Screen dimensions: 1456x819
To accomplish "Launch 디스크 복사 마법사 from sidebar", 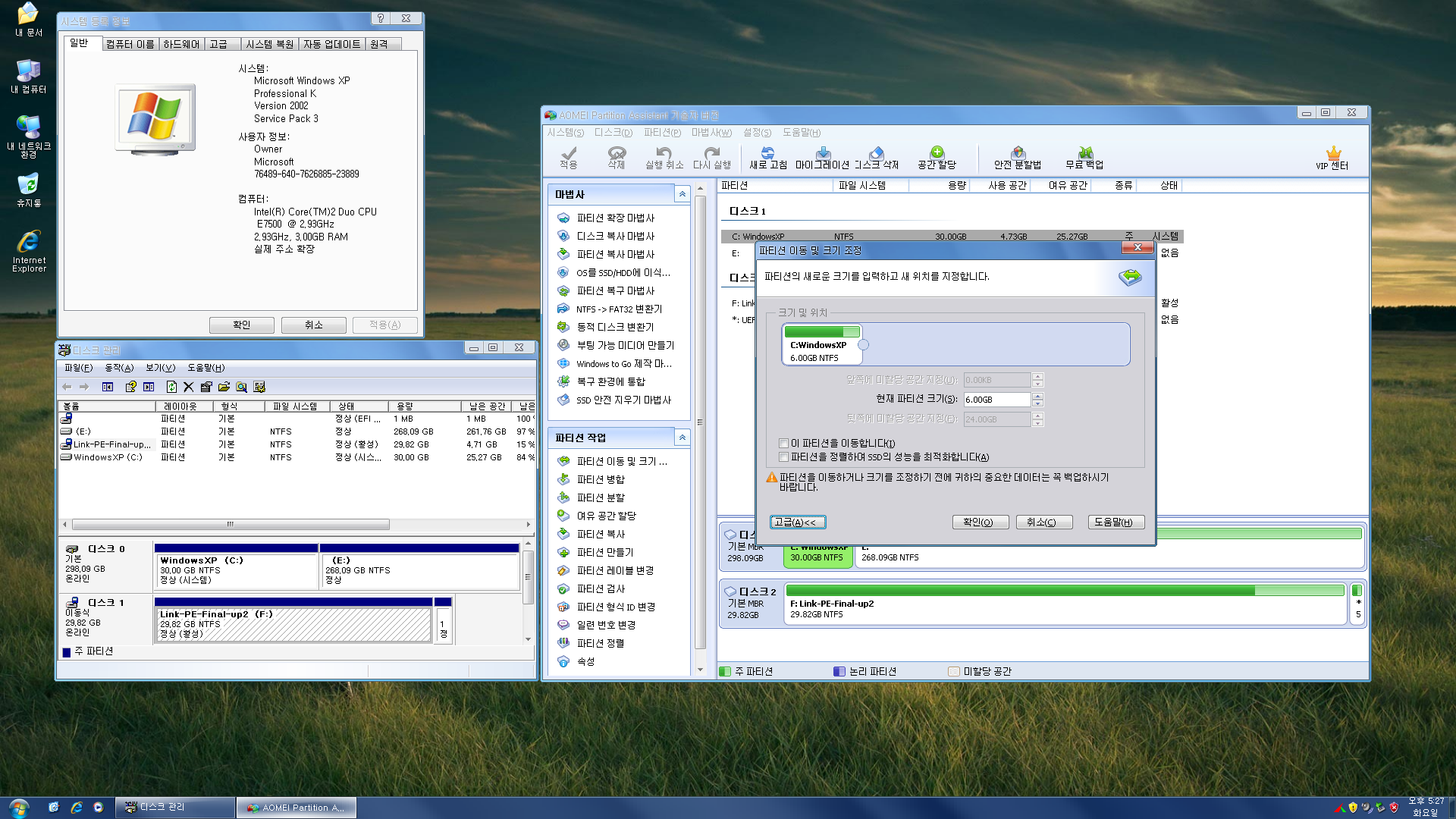I will [615, 236].
